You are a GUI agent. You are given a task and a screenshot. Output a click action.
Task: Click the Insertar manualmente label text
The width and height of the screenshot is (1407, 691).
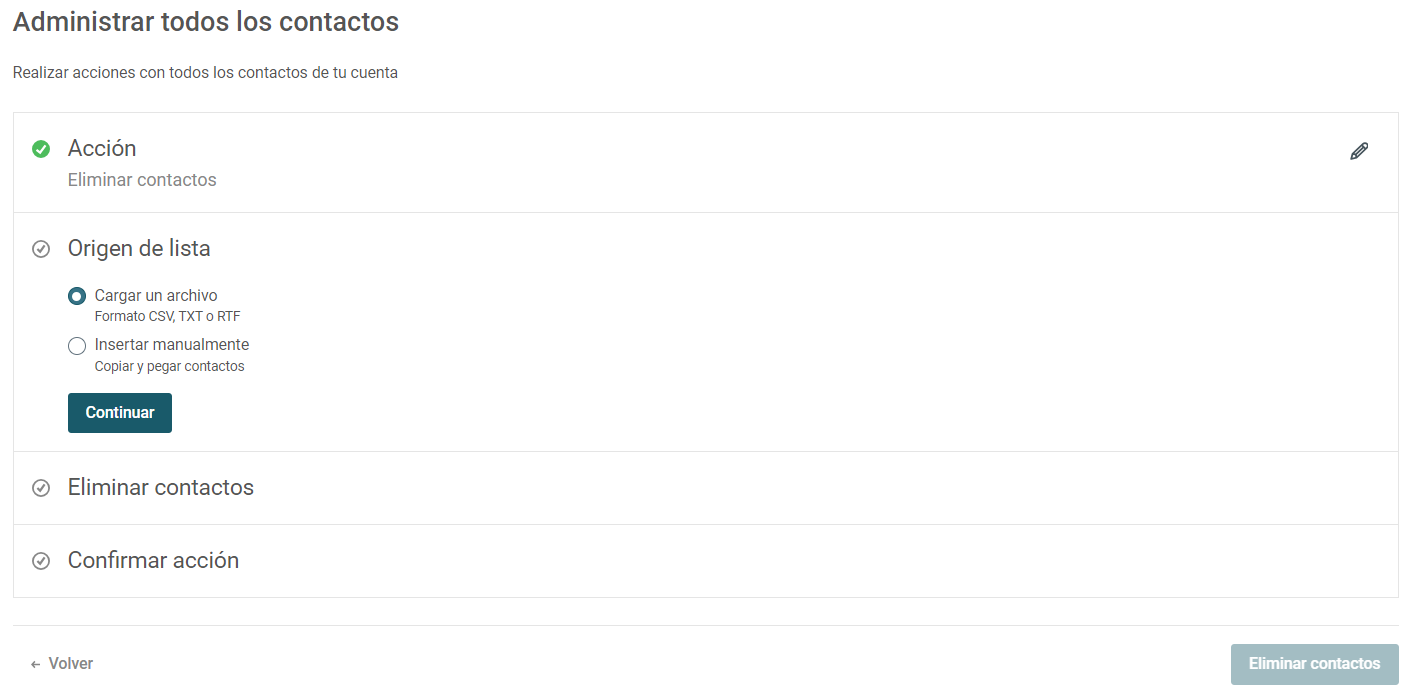(172, 344)
